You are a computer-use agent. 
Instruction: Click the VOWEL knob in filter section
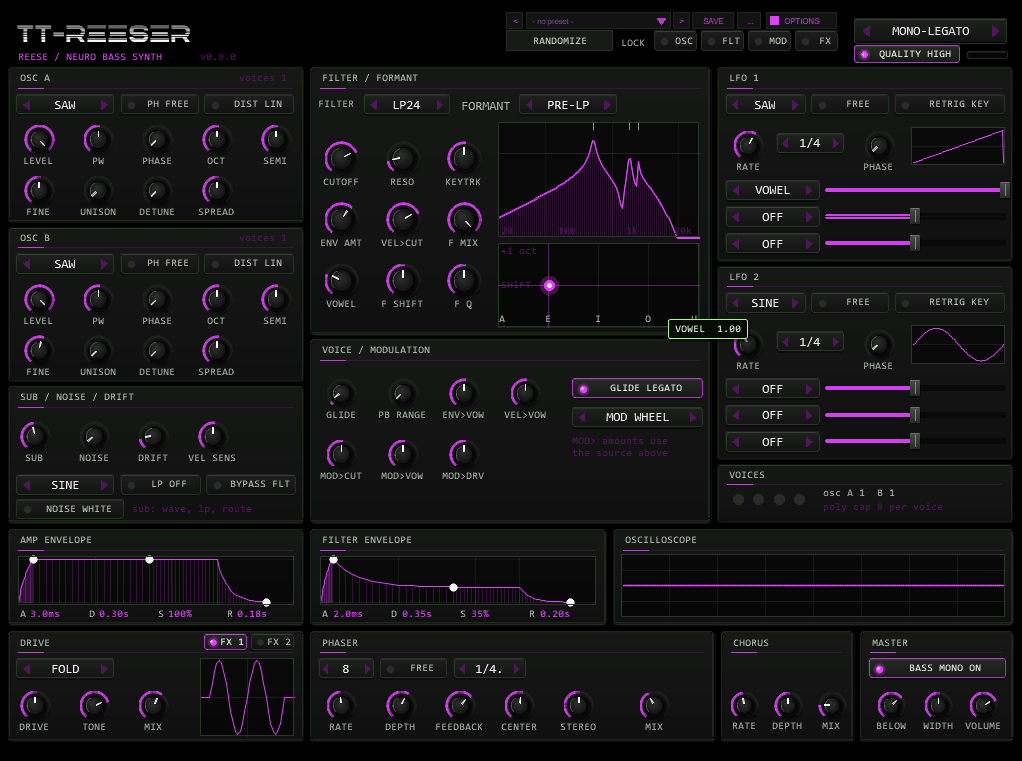[x=341, y=280]
